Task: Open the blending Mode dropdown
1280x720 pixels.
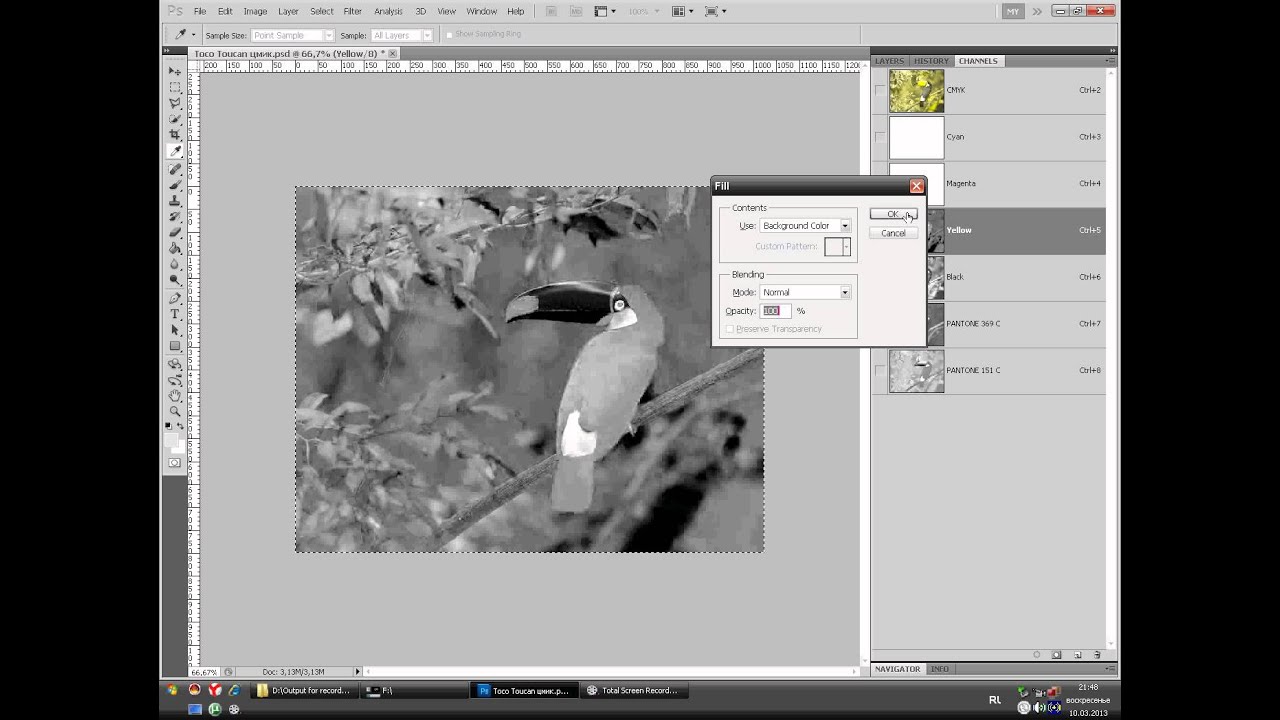Action: (805, 292)
